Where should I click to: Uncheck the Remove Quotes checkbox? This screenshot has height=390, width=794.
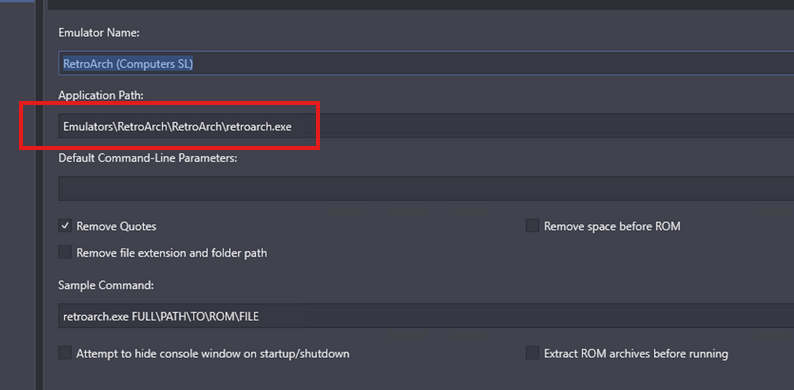tap(65, 226)
